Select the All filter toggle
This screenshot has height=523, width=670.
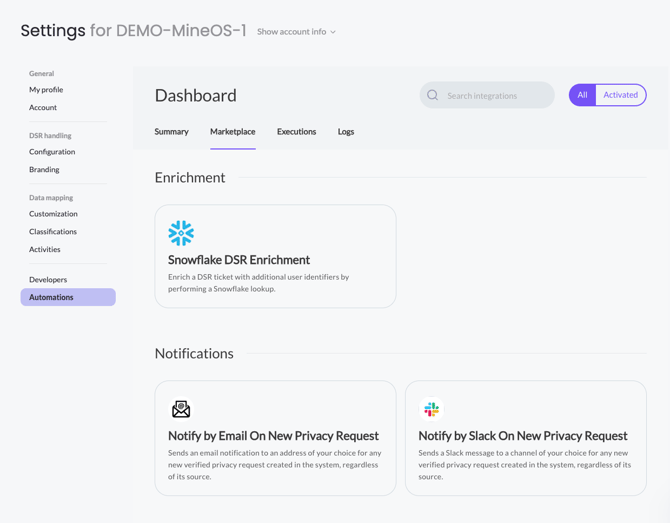pos(582,95)
